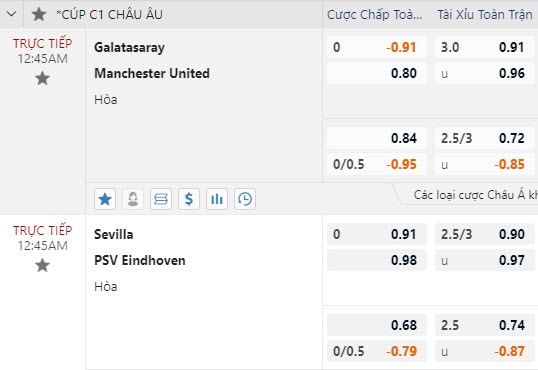
Task: Select Sevilla handicap odds 0.91
Action: click(376, 234)
